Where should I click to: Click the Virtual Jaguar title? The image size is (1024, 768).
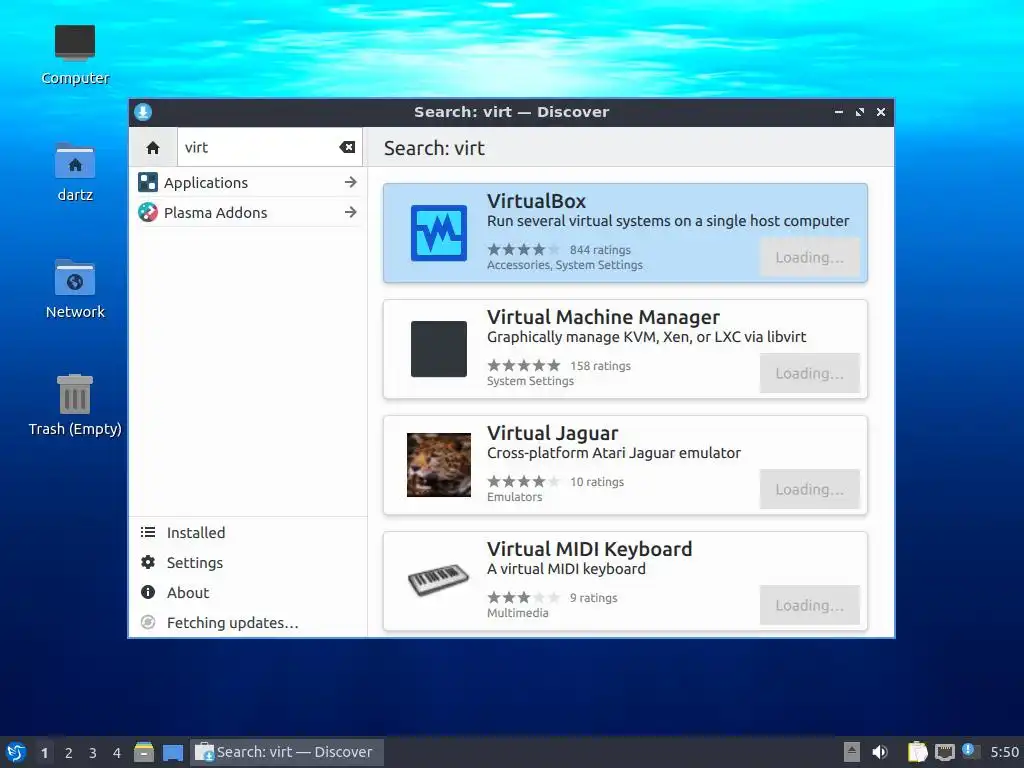click(552, 434)
